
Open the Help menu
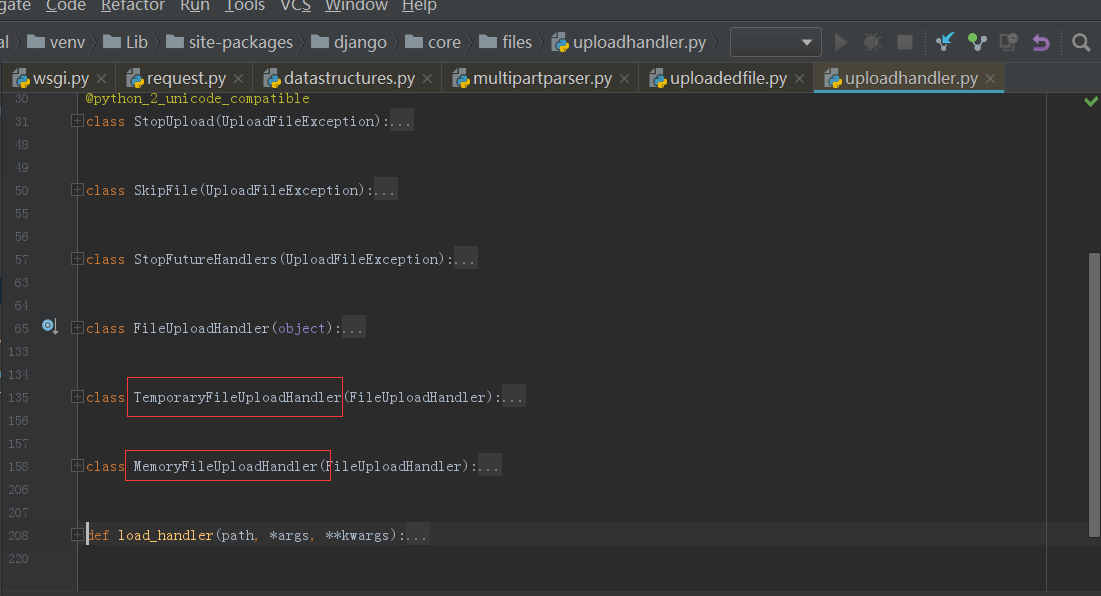[419, 6]
